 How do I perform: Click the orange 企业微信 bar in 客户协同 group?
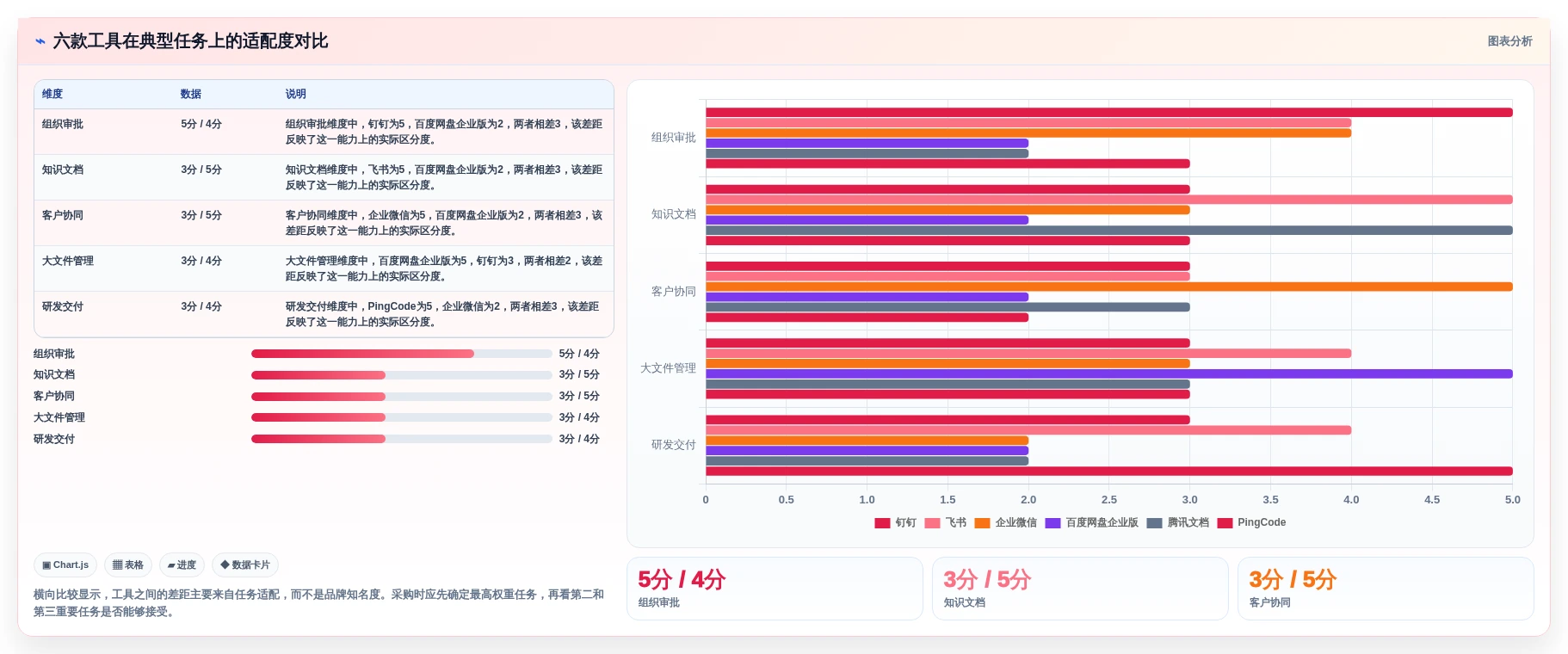tap(1109, 287)
